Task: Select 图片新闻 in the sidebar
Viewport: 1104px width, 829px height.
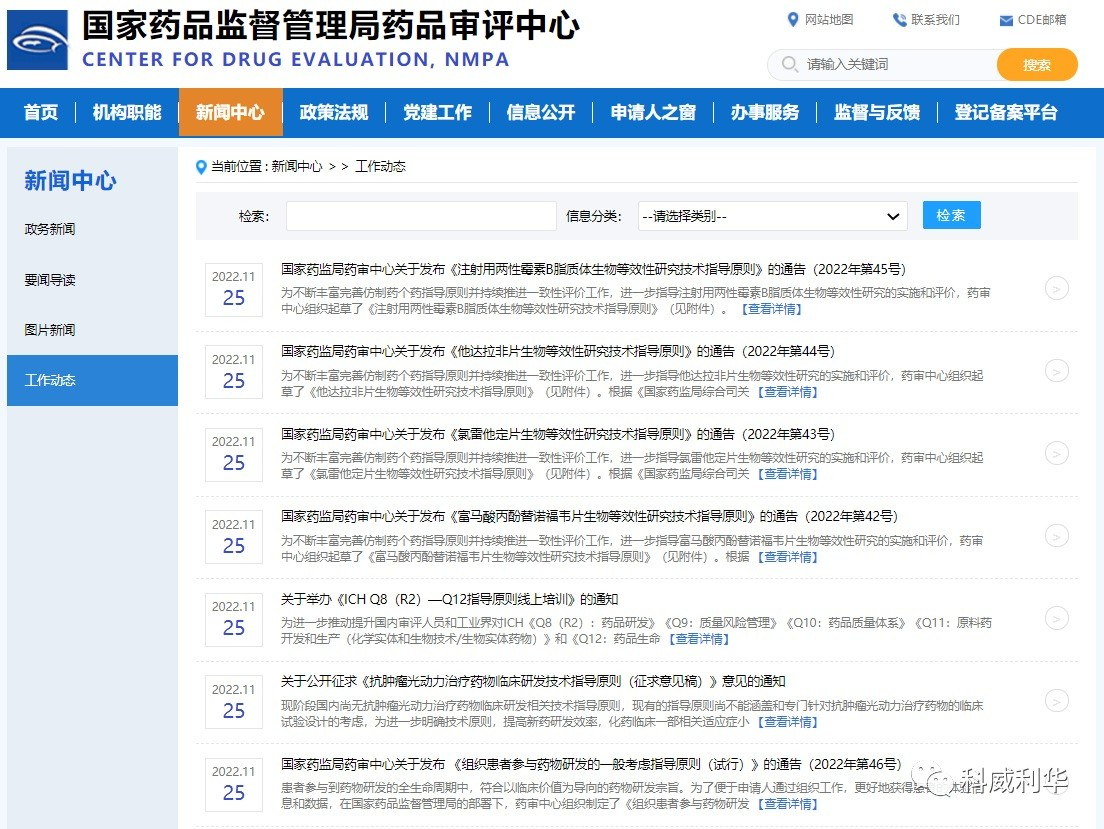Action: tap(50, 329)
